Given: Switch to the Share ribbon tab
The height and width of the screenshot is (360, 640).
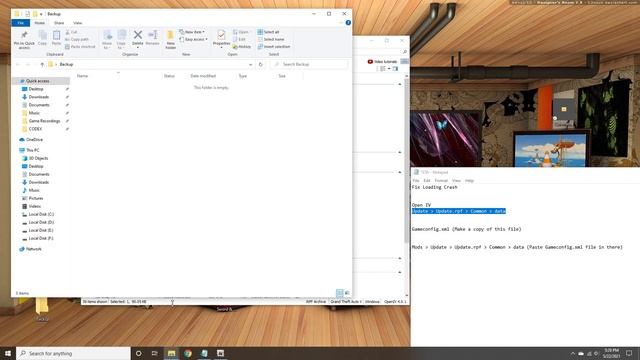Looking at the screenshot, I should 59,23.
